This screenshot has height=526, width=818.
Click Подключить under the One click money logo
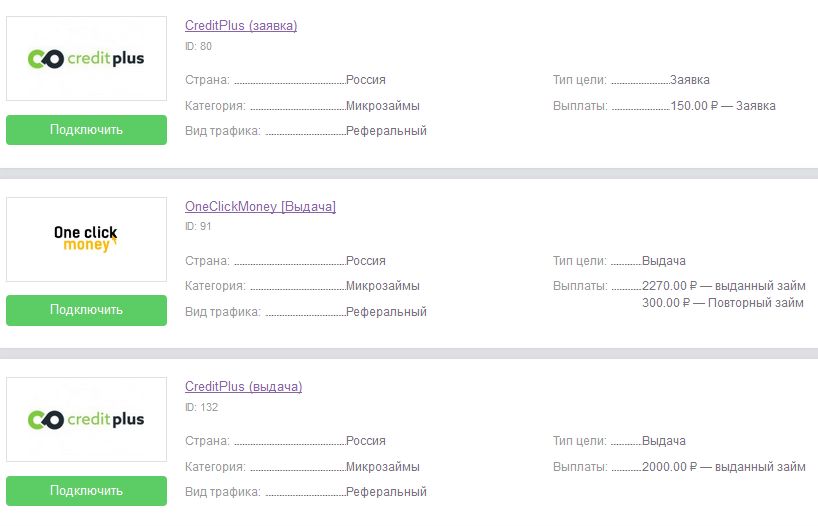coord(87,310)
